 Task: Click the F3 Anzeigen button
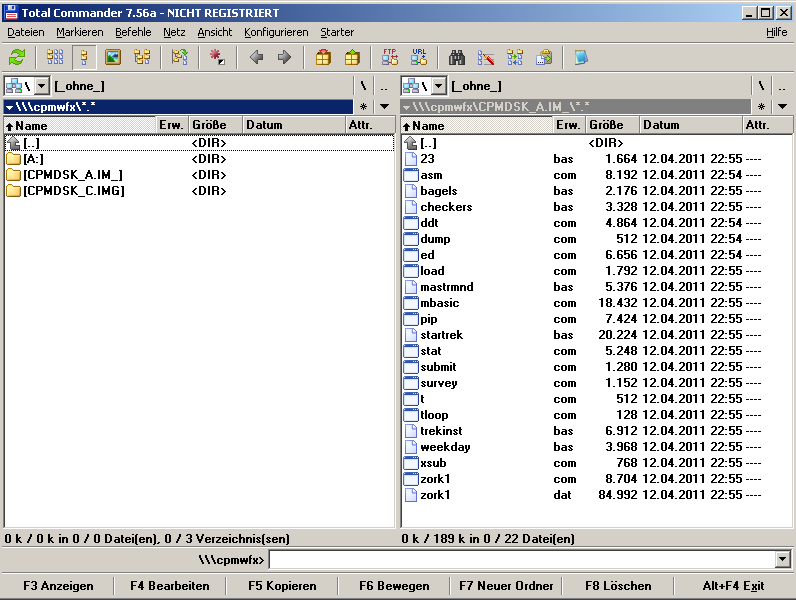click(x=58, y=586)
